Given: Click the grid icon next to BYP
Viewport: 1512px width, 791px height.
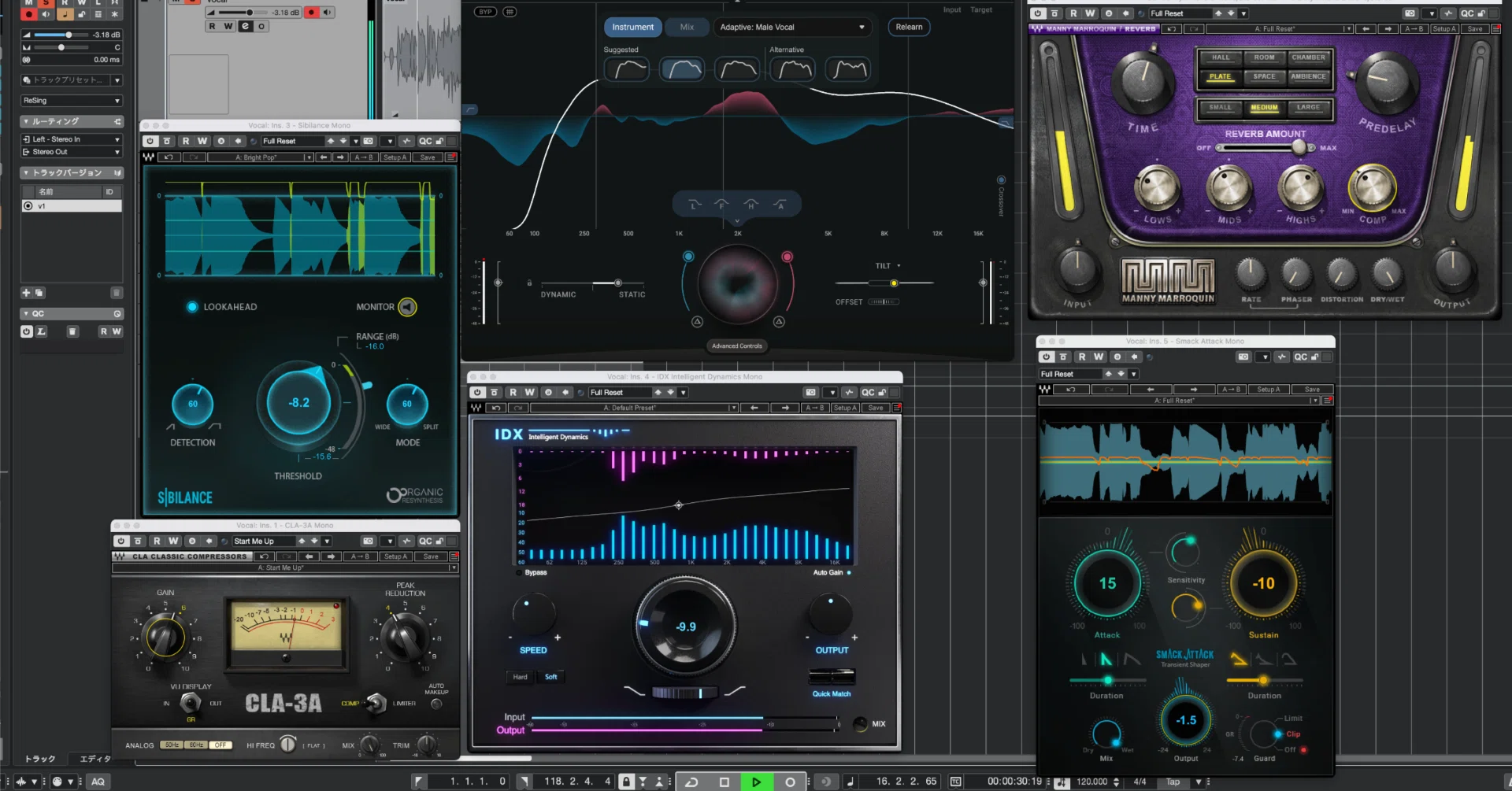Looking at the screenshot, I should [510, 12].
